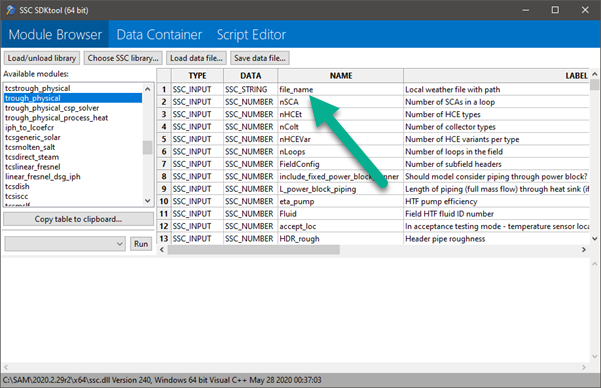Click the NAME column header
The image size is (601, 388).
pos(341,76)
